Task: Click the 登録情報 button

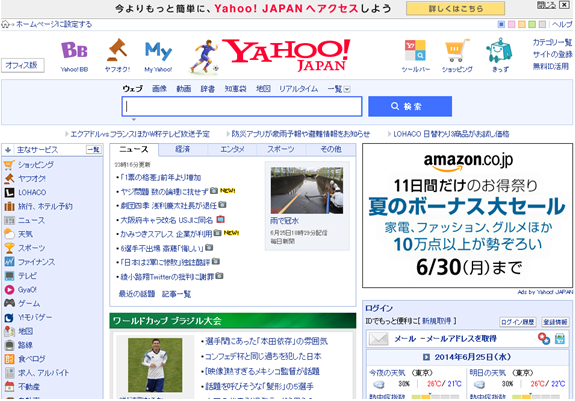Action: coord(555,322)
